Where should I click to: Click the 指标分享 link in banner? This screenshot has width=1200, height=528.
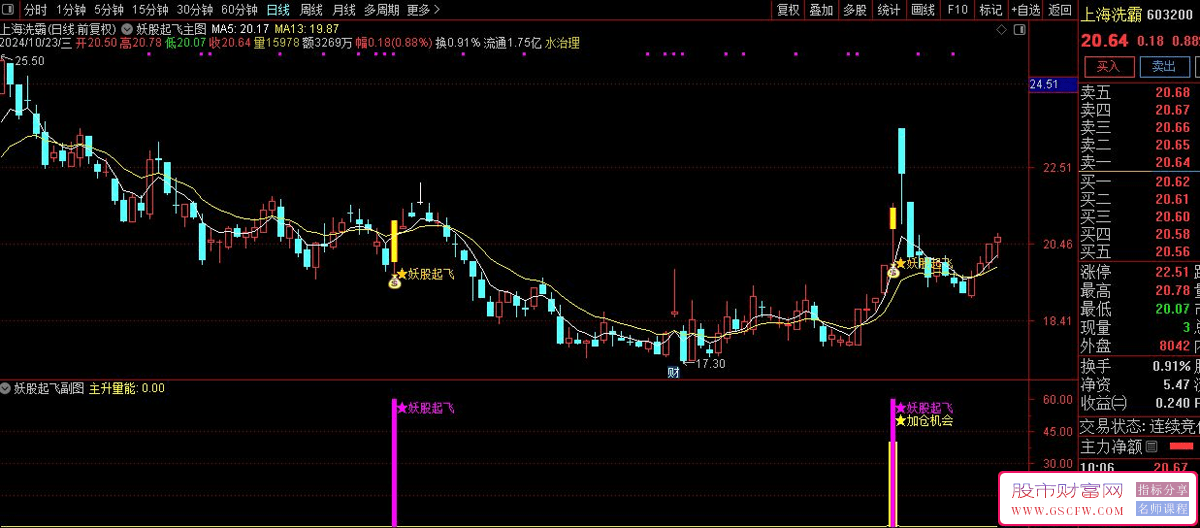tap(1163, 490)
